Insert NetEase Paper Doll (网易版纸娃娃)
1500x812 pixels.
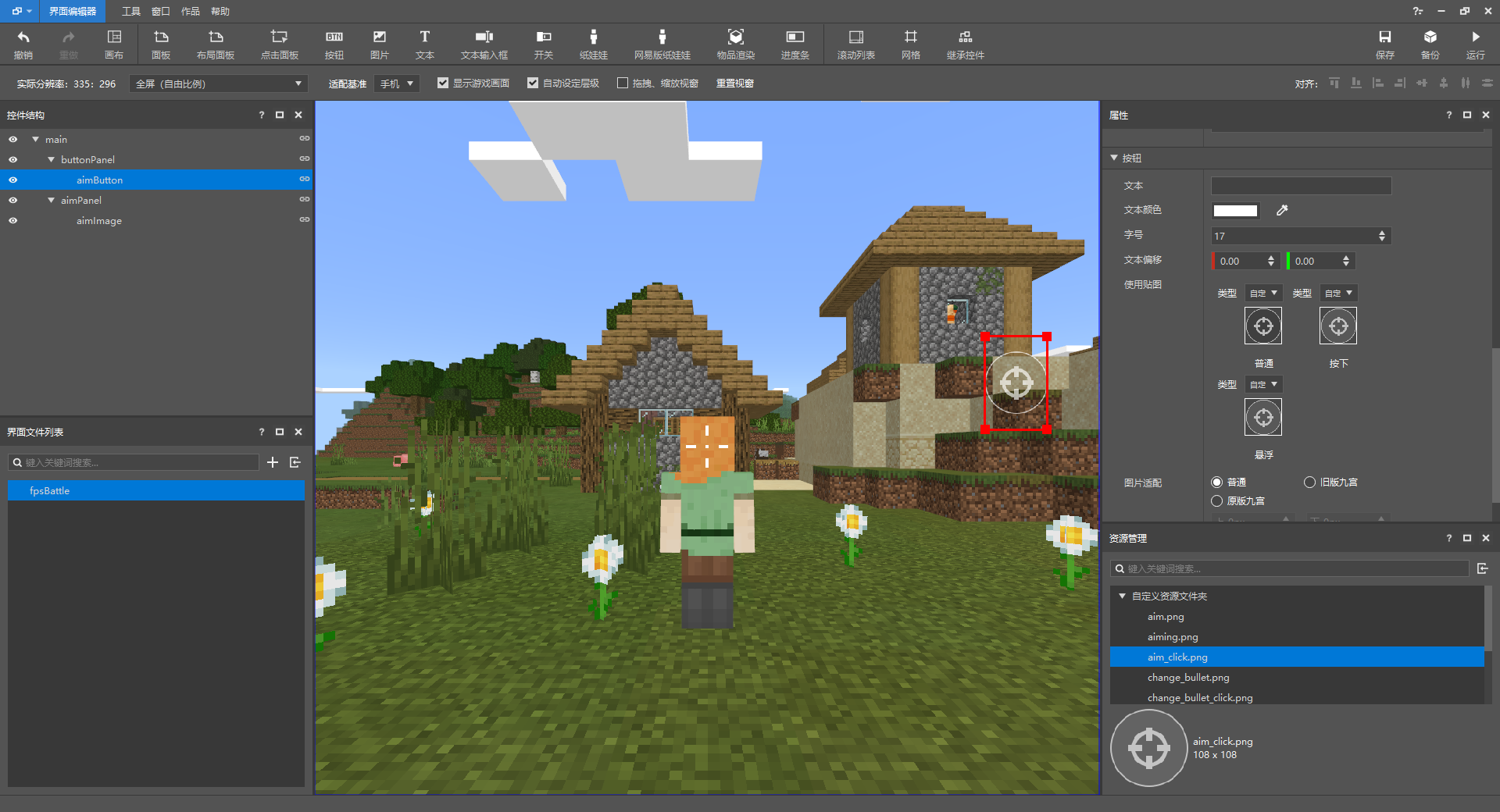click(x=662, y=45)
